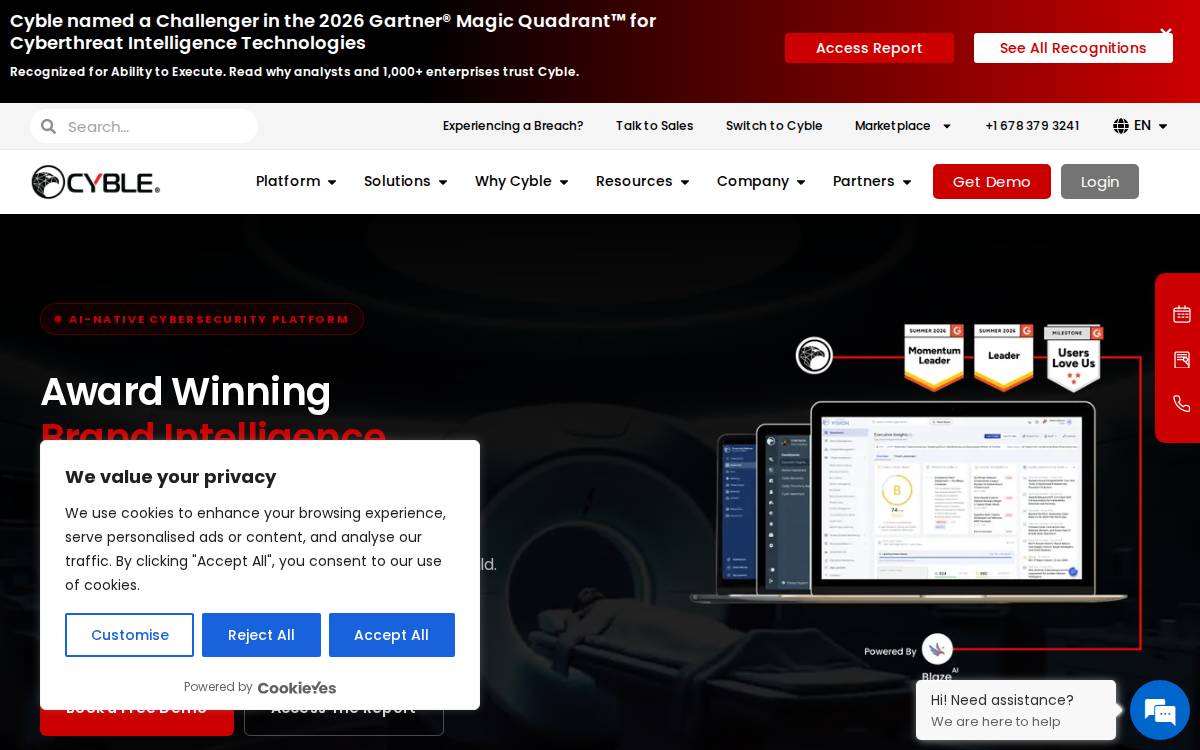
Task: Open the blue chat bubble widget
Action: (1160, 710)
